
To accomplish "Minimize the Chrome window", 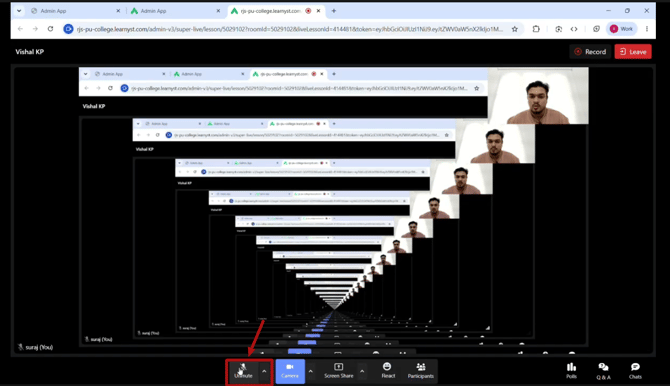I will click(608, 11).
